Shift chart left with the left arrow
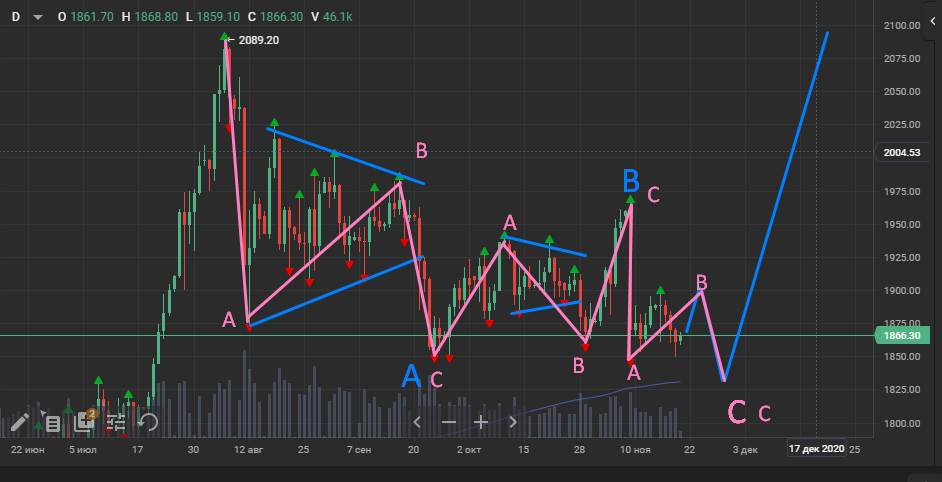The image size is (942, 482). (417, 423)
